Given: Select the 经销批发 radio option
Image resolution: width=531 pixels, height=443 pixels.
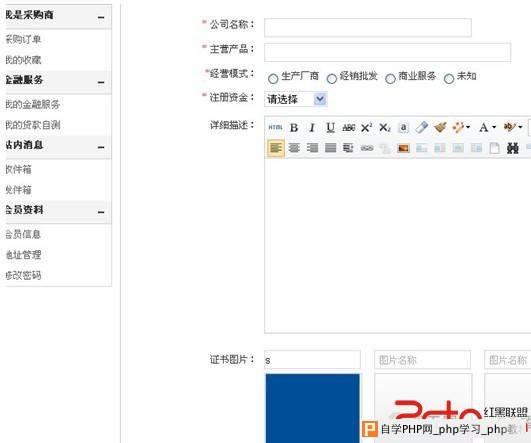Looking at the screenshot, I should [332, 79].
